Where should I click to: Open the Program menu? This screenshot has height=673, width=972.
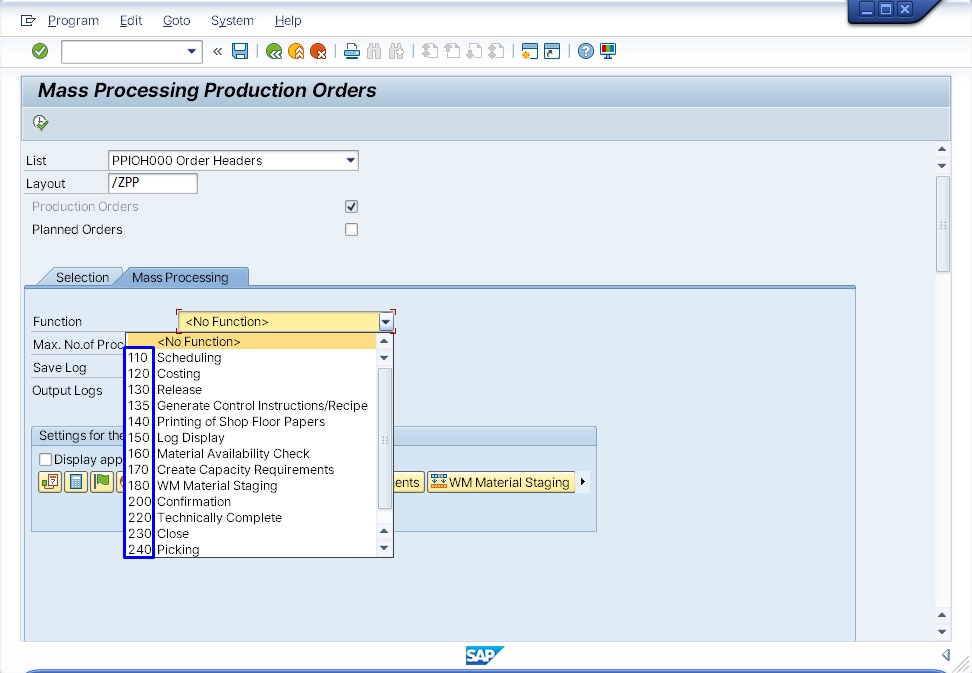pyautogui.click(x=73, y=20)
